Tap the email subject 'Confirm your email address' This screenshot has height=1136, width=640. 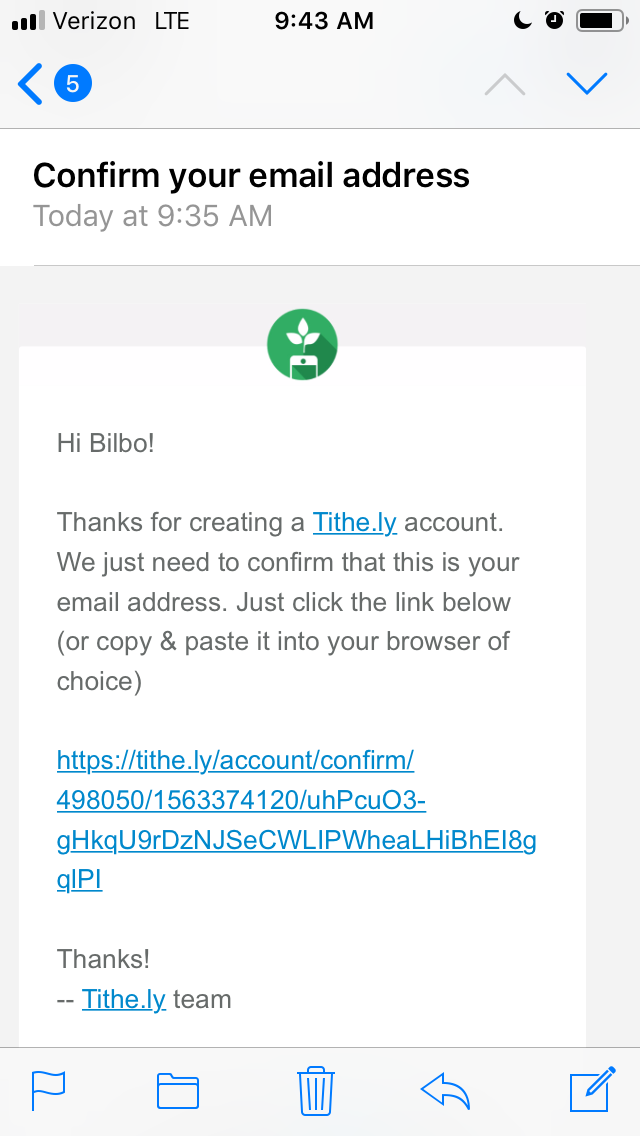click(251, 176)
